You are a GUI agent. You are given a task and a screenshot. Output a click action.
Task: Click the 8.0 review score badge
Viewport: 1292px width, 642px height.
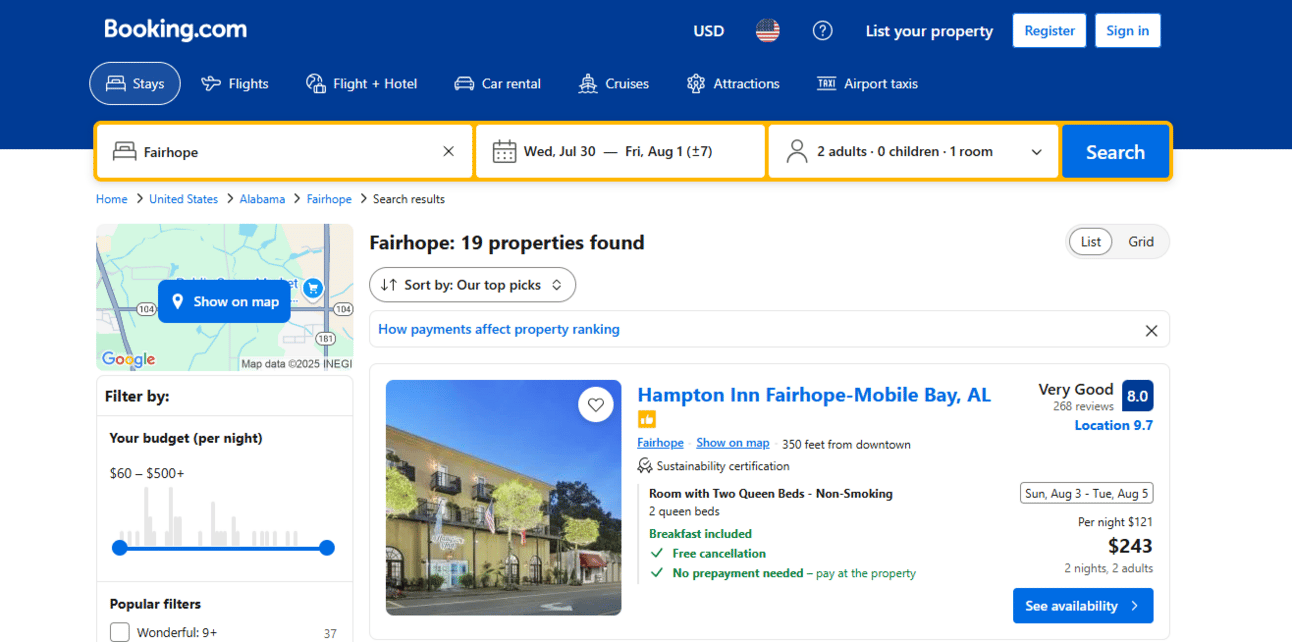tap(1137, 396)
